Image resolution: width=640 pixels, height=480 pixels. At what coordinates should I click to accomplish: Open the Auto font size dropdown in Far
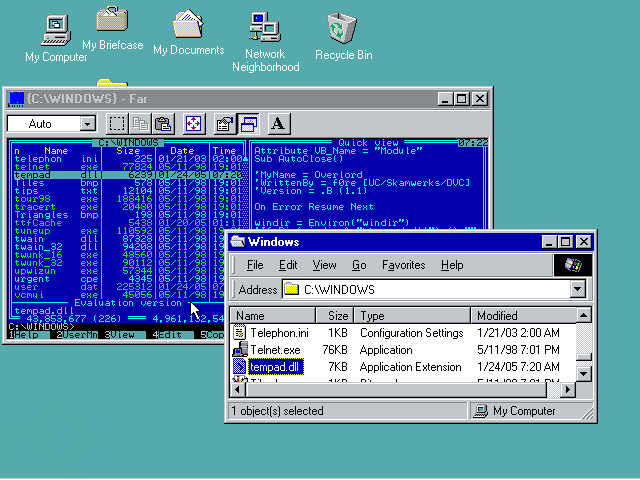point(87,124)
